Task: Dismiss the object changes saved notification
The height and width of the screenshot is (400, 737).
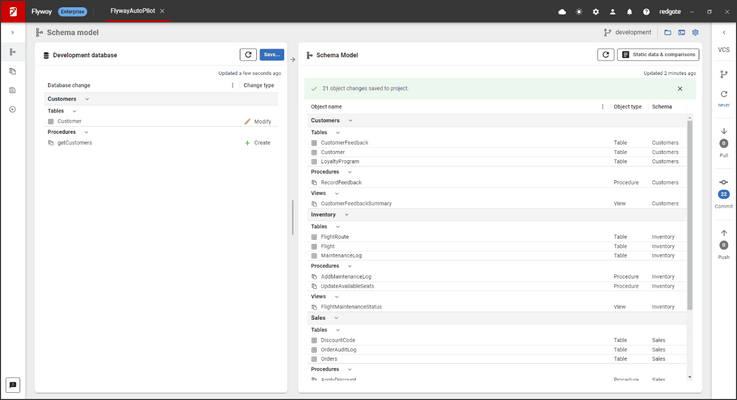Action: coord(680,88)
